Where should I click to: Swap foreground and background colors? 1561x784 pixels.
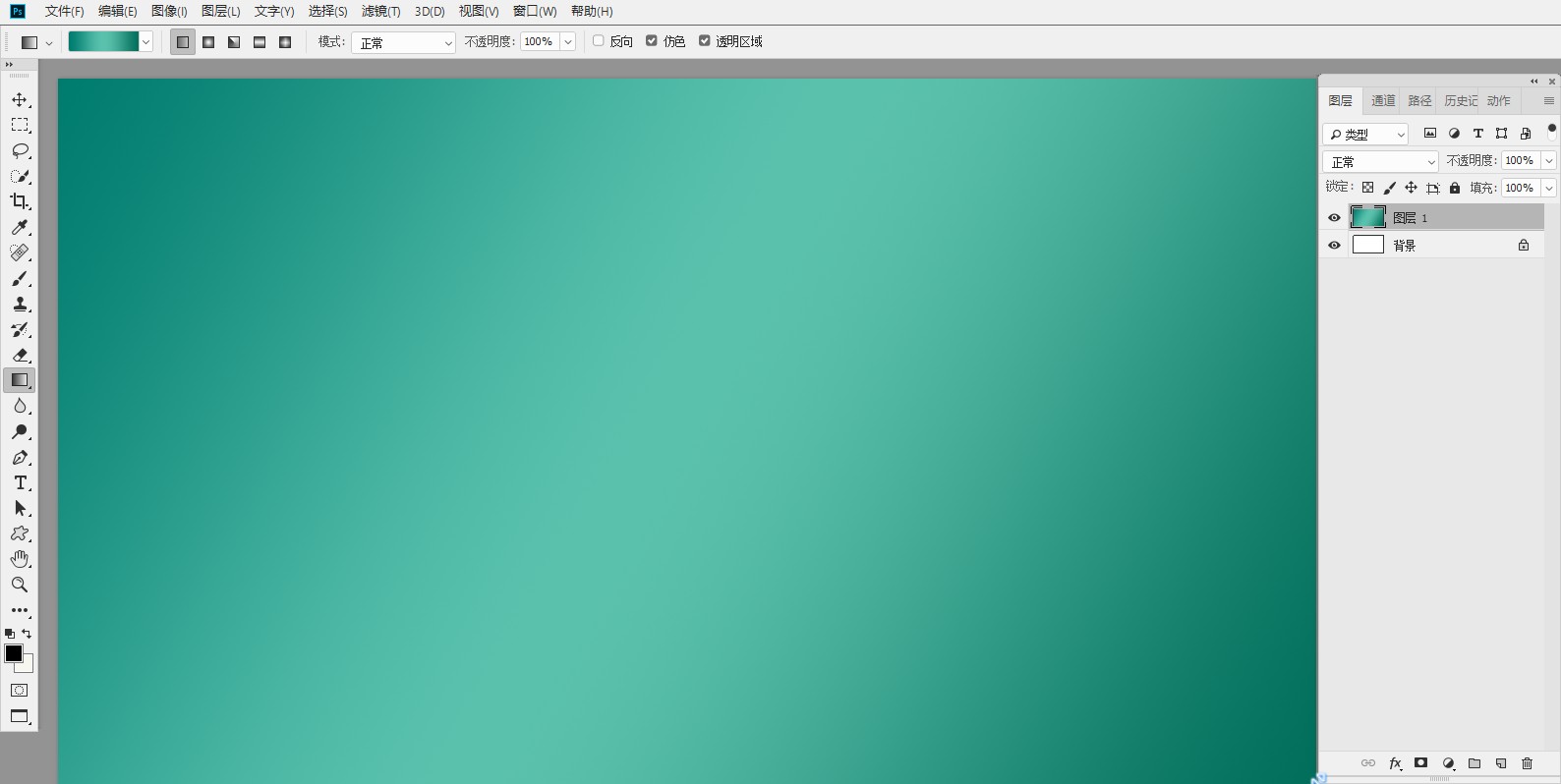pyautogui.click(x=27, y=634)
